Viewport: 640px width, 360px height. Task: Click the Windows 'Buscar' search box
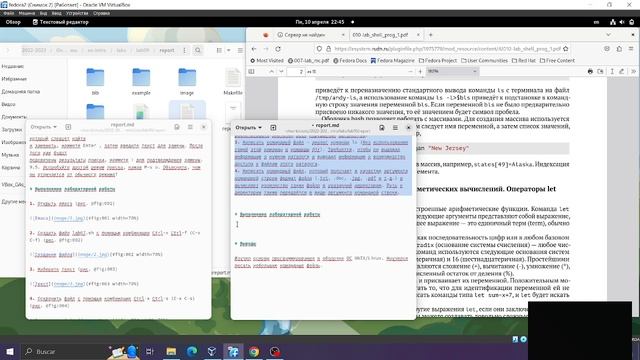(63, 351)
